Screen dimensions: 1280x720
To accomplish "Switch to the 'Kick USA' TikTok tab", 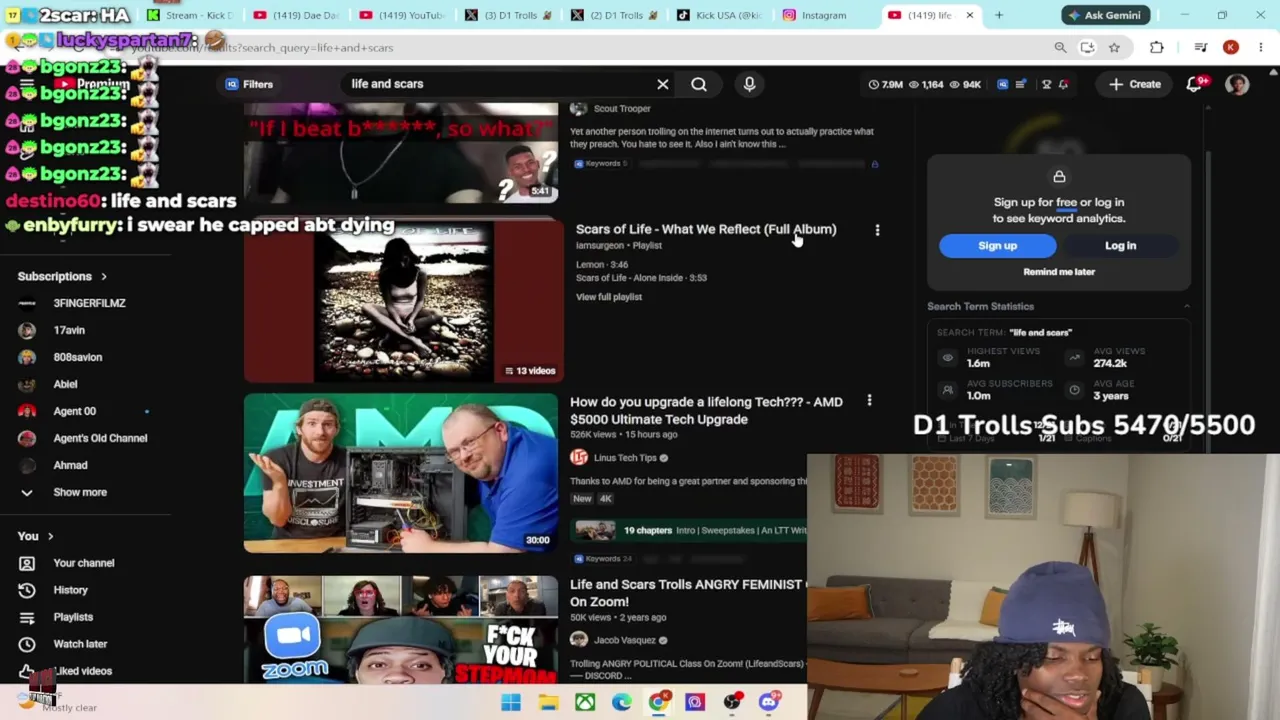I will [x=720, y=15].
